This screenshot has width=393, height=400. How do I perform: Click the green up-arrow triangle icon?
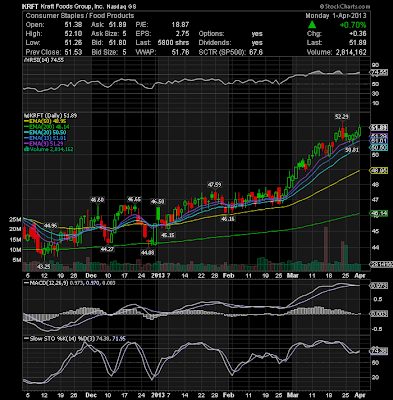(x=312, y=25)
